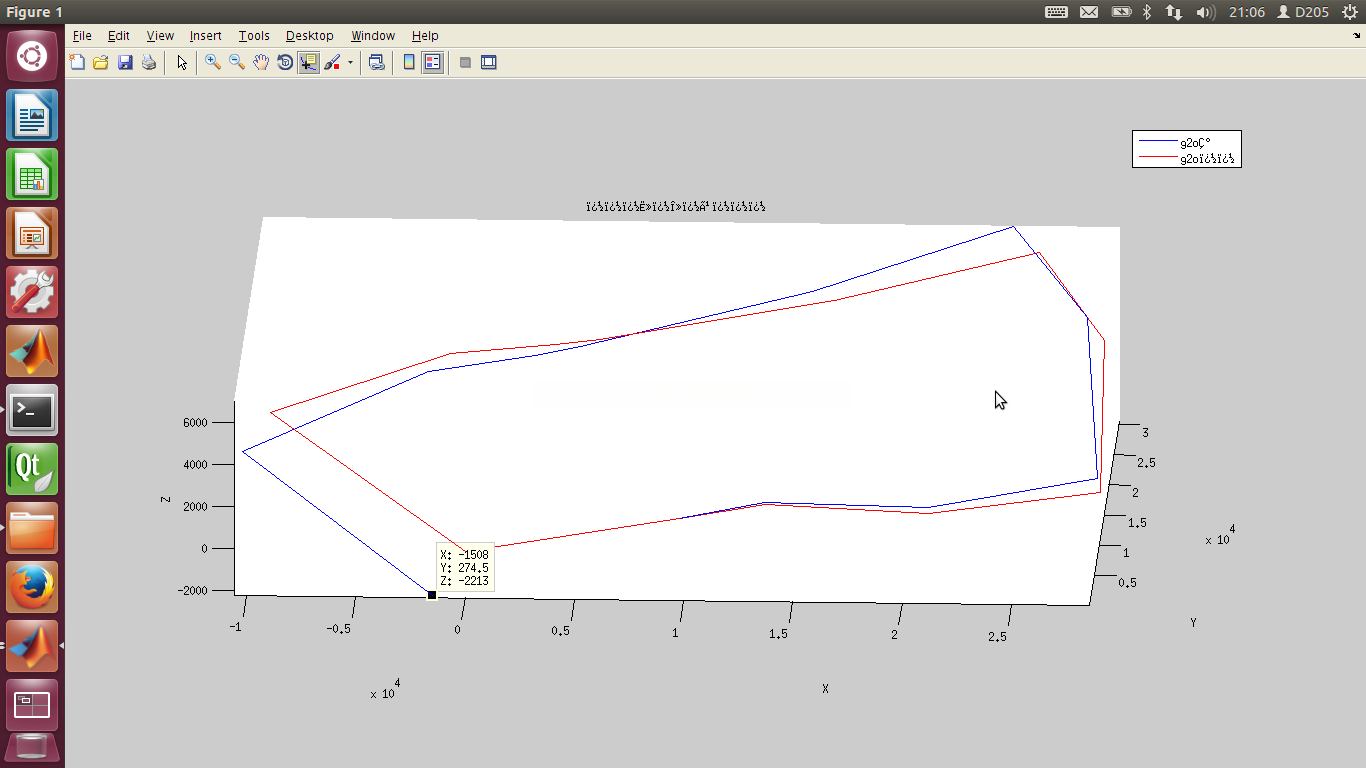The width and height of the screenshot is (1366, 768).
Task: Open the mail messaging indicator
Action: 1089,12
